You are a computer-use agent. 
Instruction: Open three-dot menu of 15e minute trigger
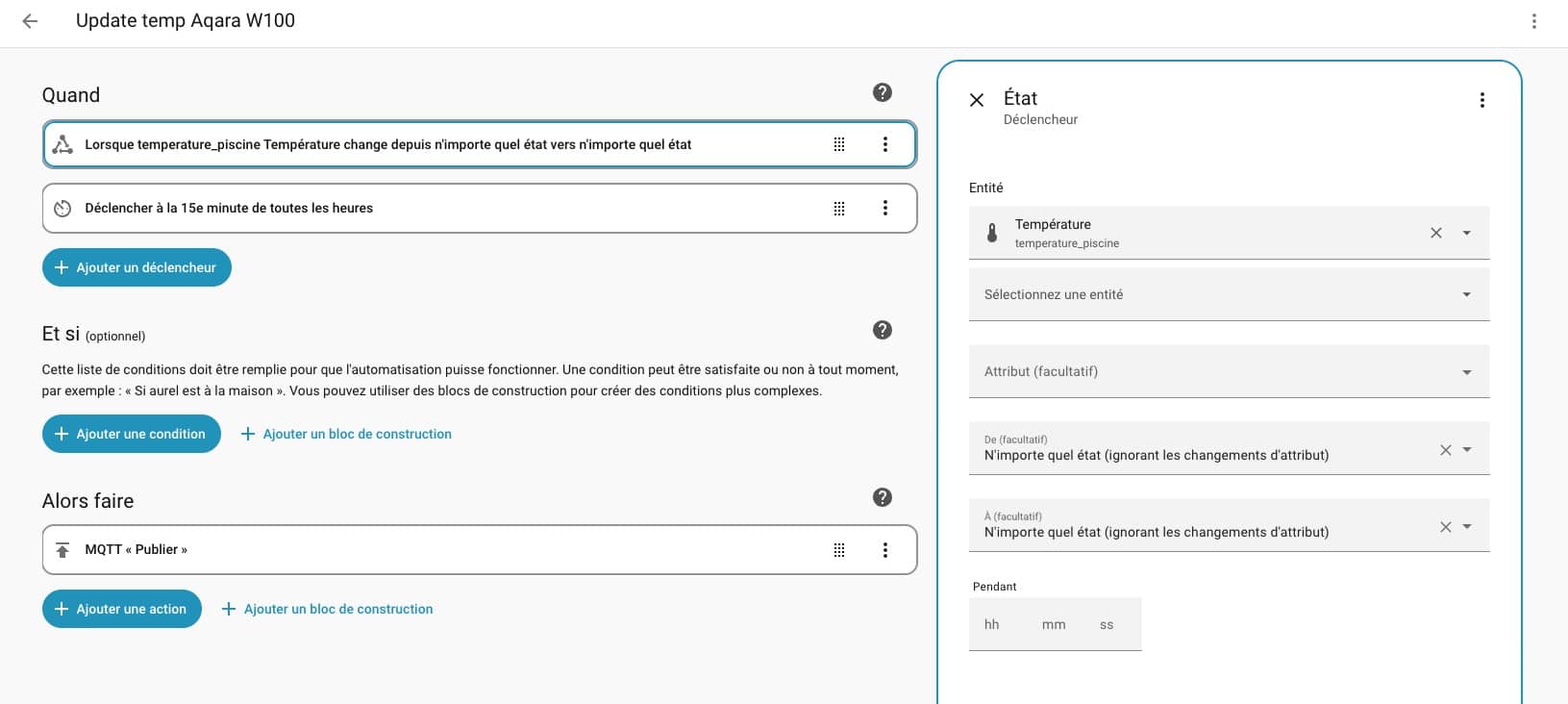pyautogui.click(x=885, y=208)
